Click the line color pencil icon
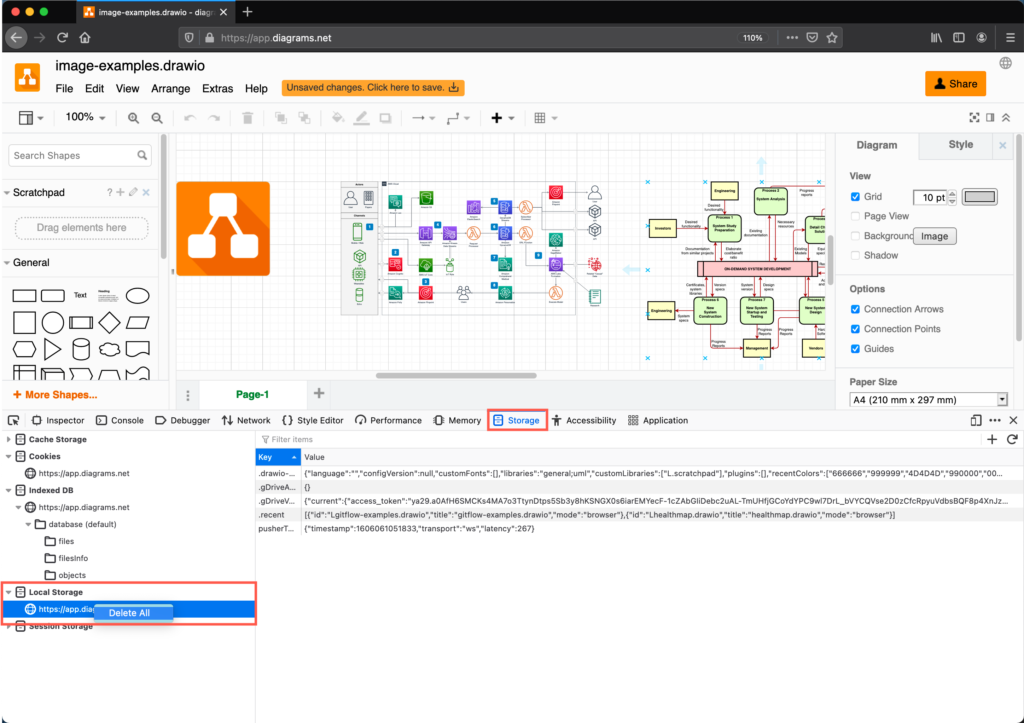The height and width of the screenshot is (723, 1024). 361,118
